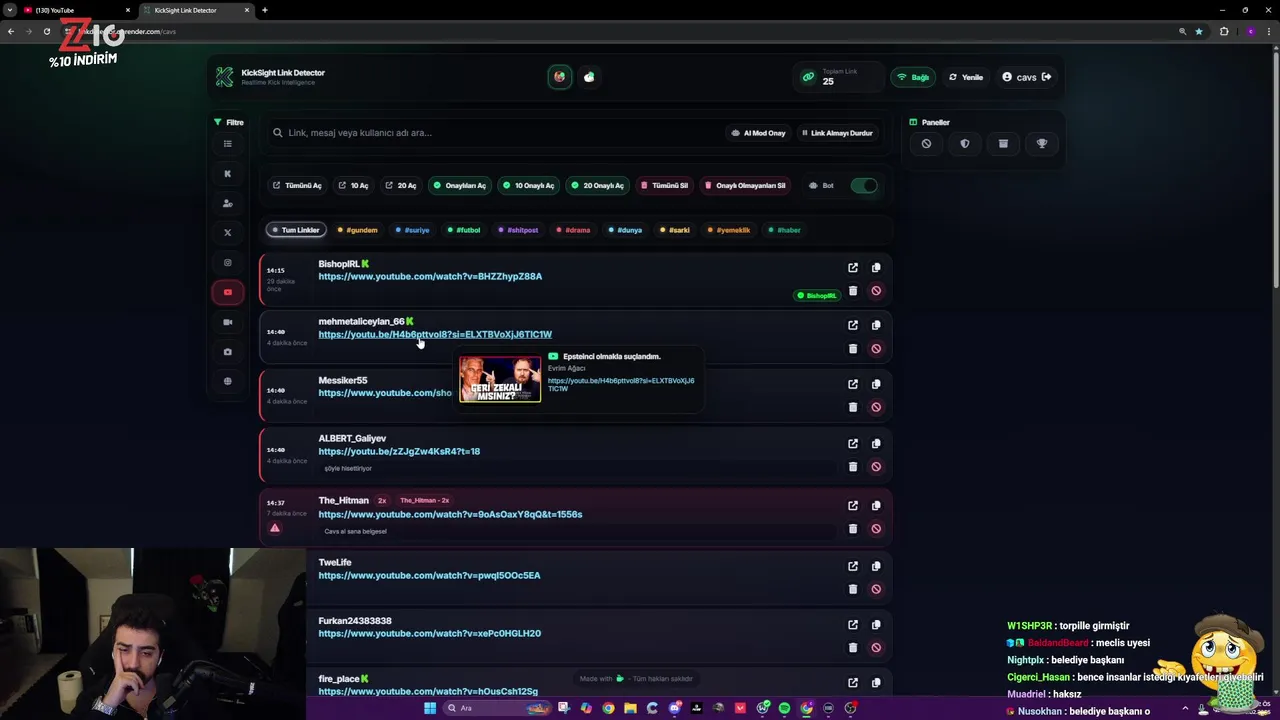
Task: Filter by #gundem tag
Action: click(358, 230)
